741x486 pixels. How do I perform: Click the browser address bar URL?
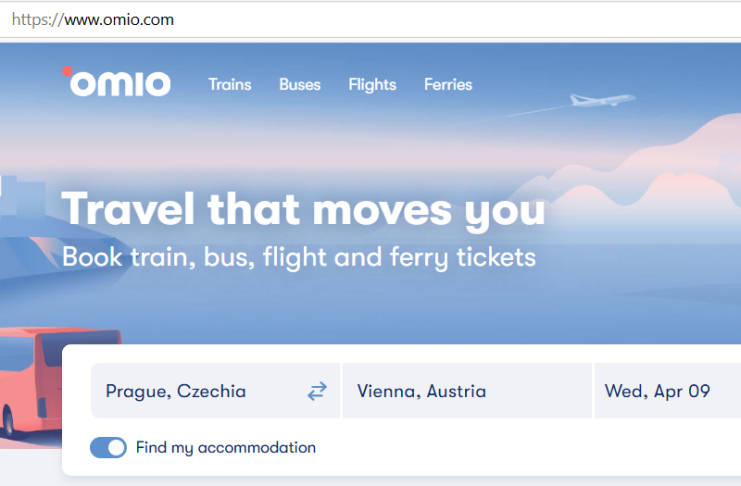pos(93,20)
